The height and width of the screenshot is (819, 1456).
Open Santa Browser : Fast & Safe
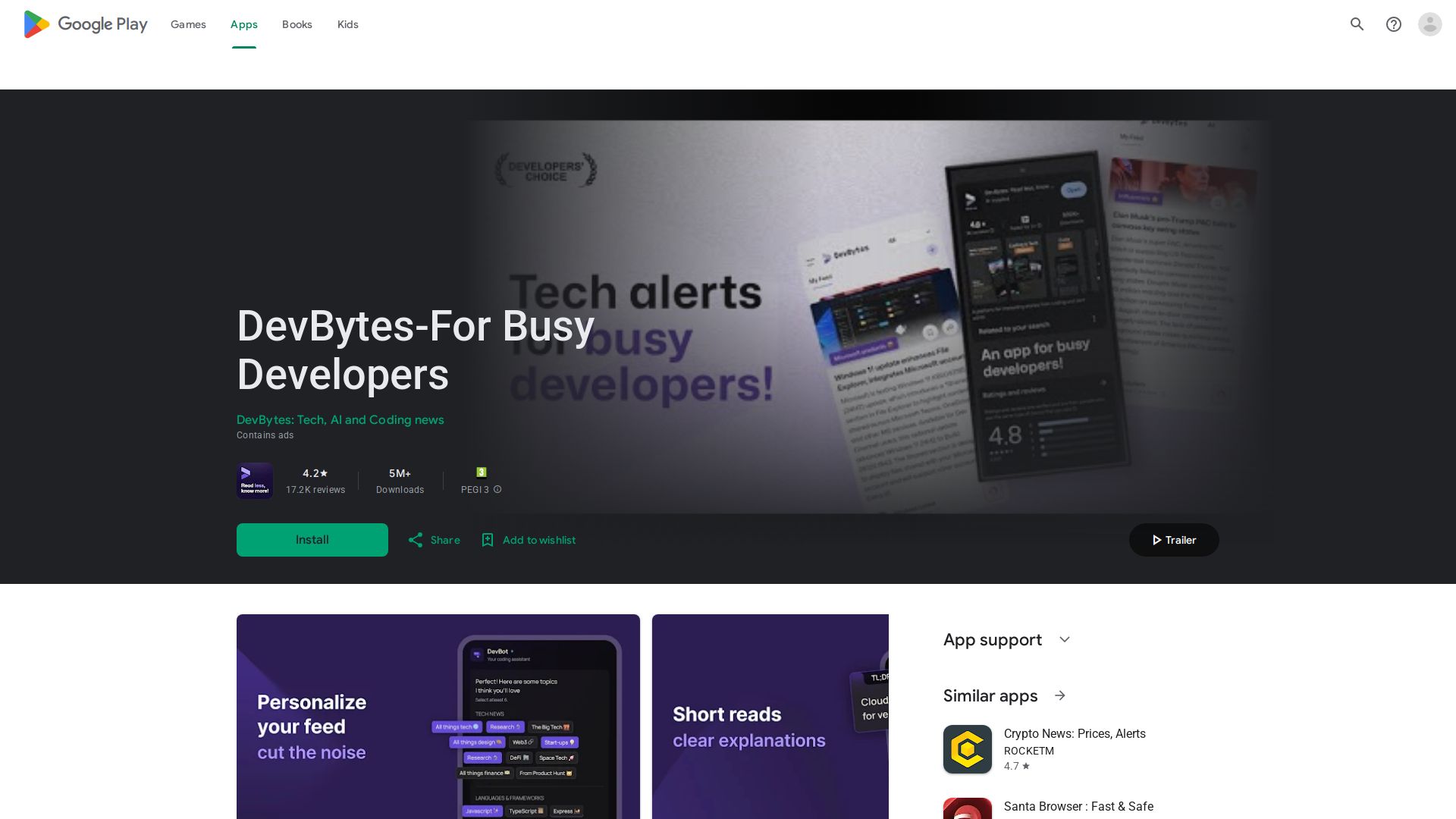1078,806
